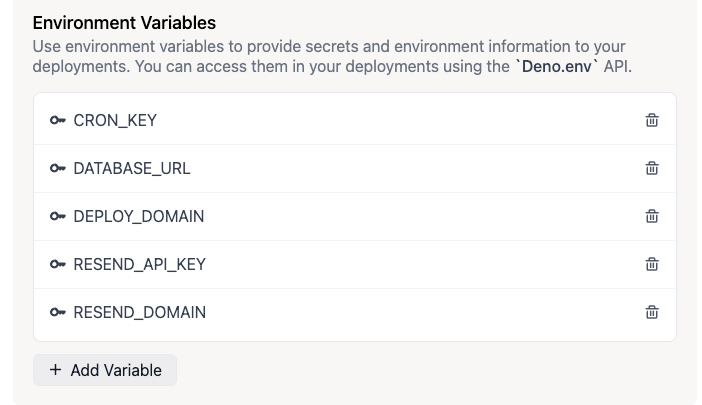This screenshot has height=405, width=702.
Task: Select the DEPLOY_DOMAIN variable name
Action: [139, 216]
